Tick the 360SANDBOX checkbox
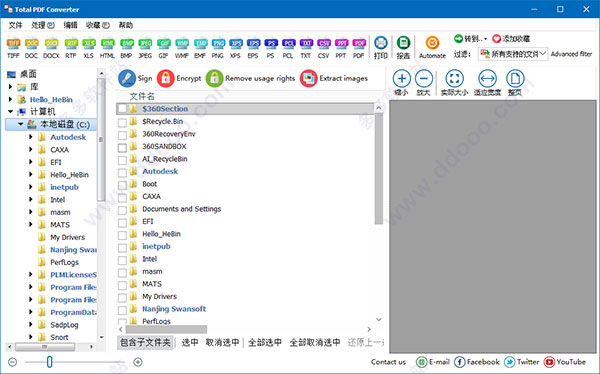This screenshot has height=374, width=600. coord(122,148)
